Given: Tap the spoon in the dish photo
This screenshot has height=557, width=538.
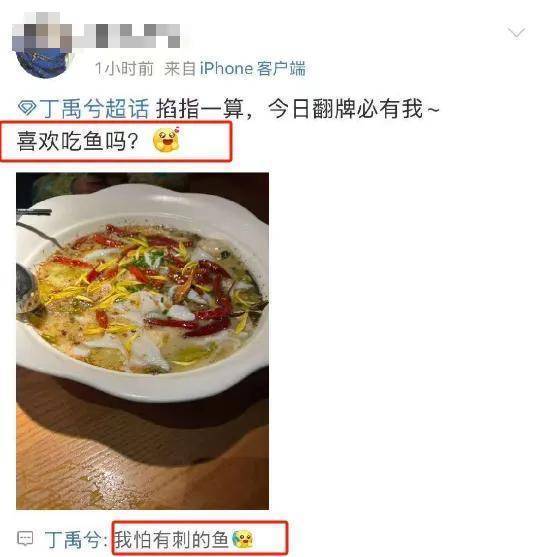Looking at the screenshot, I should point(28,281).
